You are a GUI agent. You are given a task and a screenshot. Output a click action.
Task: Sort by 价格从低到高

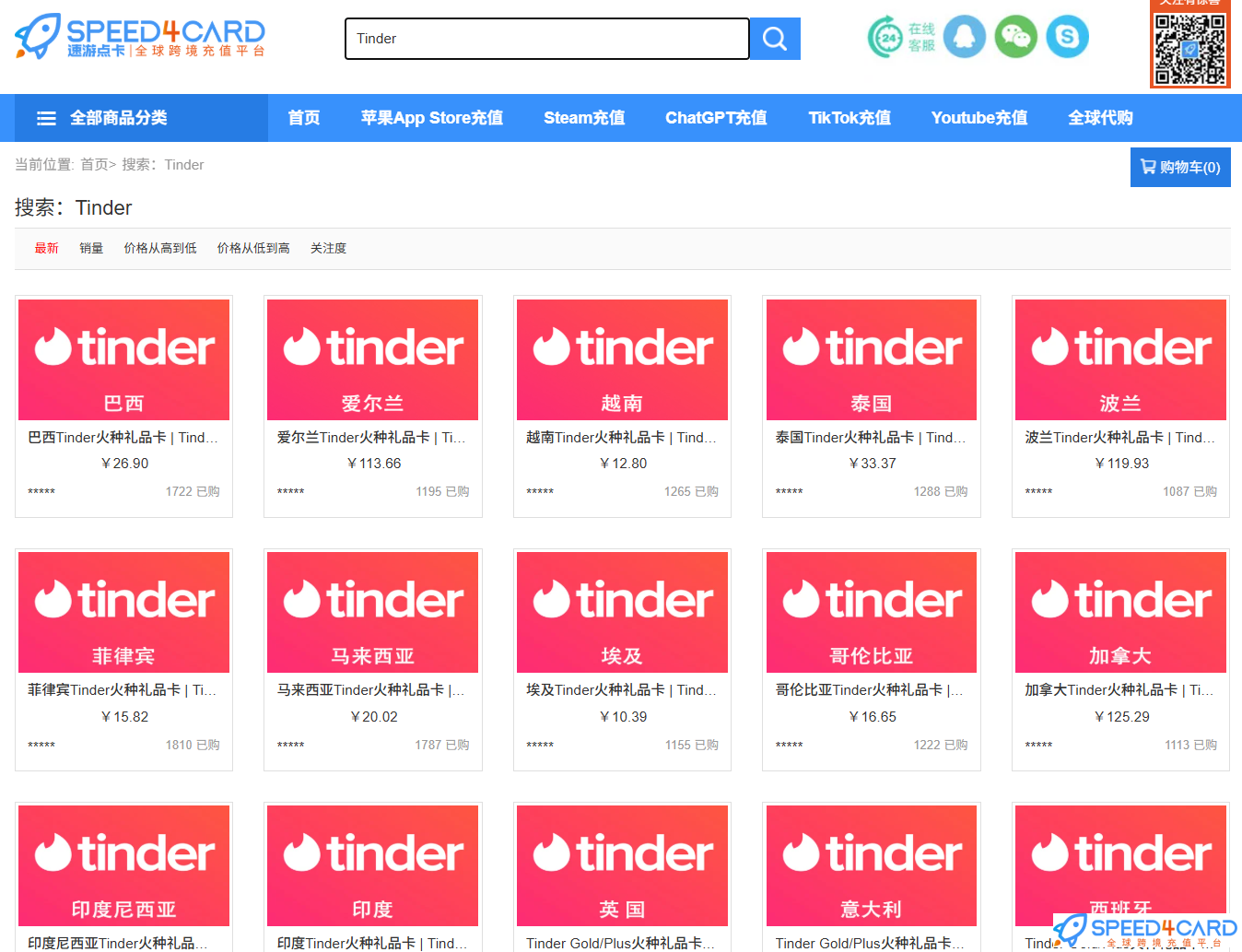point(253,248)
